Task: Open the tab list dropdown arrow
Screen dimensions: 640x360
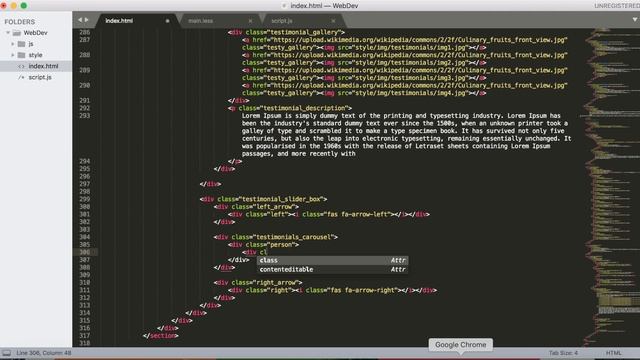Action: pos(635,20)
